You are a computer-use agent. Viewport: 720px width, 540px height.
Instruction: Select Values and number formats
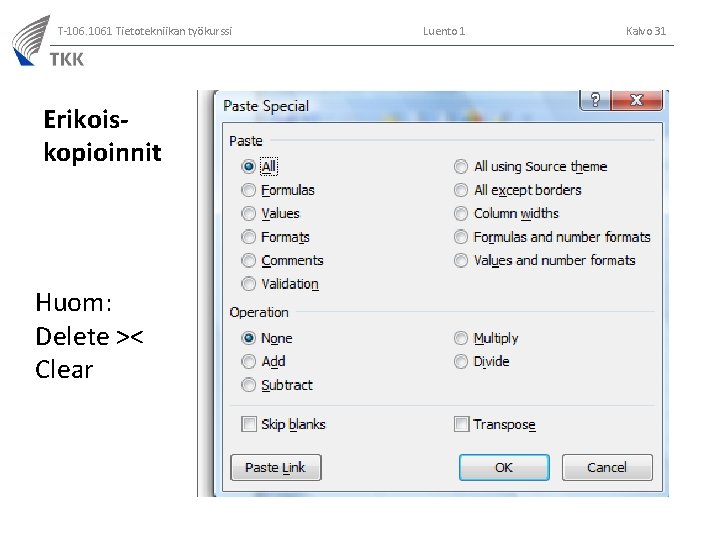coord(461,260)
